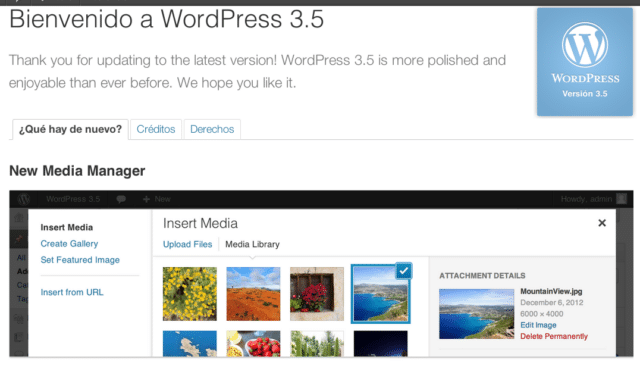Close the Insert Media dialog with X
640x372 pixels.
(x=602, y=223)
